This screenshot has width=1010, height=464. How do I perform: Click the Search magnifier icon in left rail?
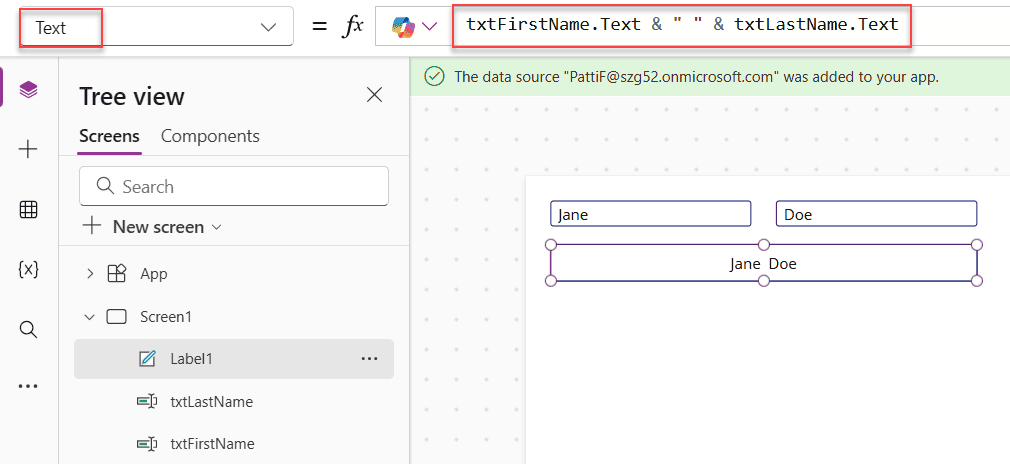pyautogui.click(x=28, y=329)
